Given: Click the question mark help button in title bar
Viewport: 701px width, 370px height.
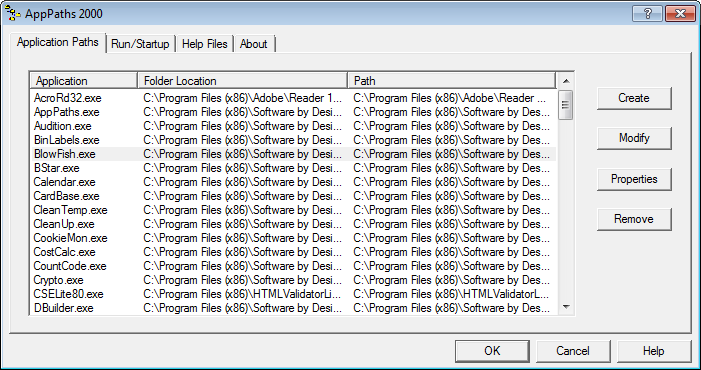Looking at the screenshot, I should [647, 14].
